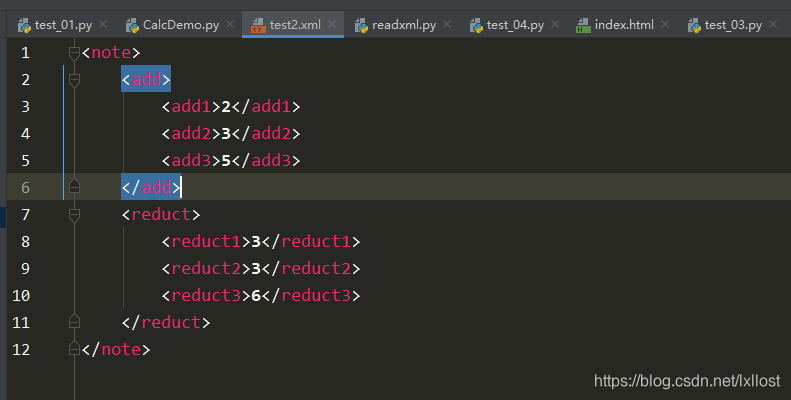
Task: Click the <reduct3>6</reduct3> line
Action: (261, 295)
